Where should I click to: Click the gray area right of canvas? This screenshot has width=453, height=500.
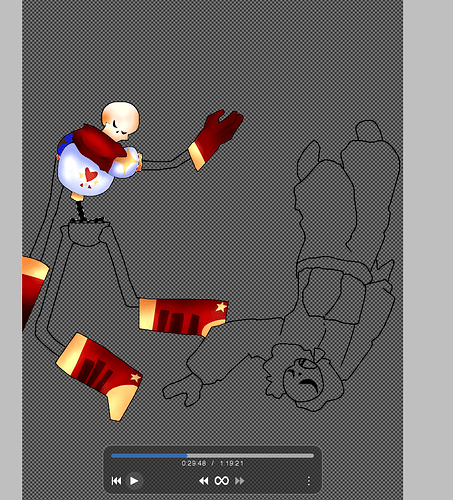pyautogui.click(x=428, y=250)
